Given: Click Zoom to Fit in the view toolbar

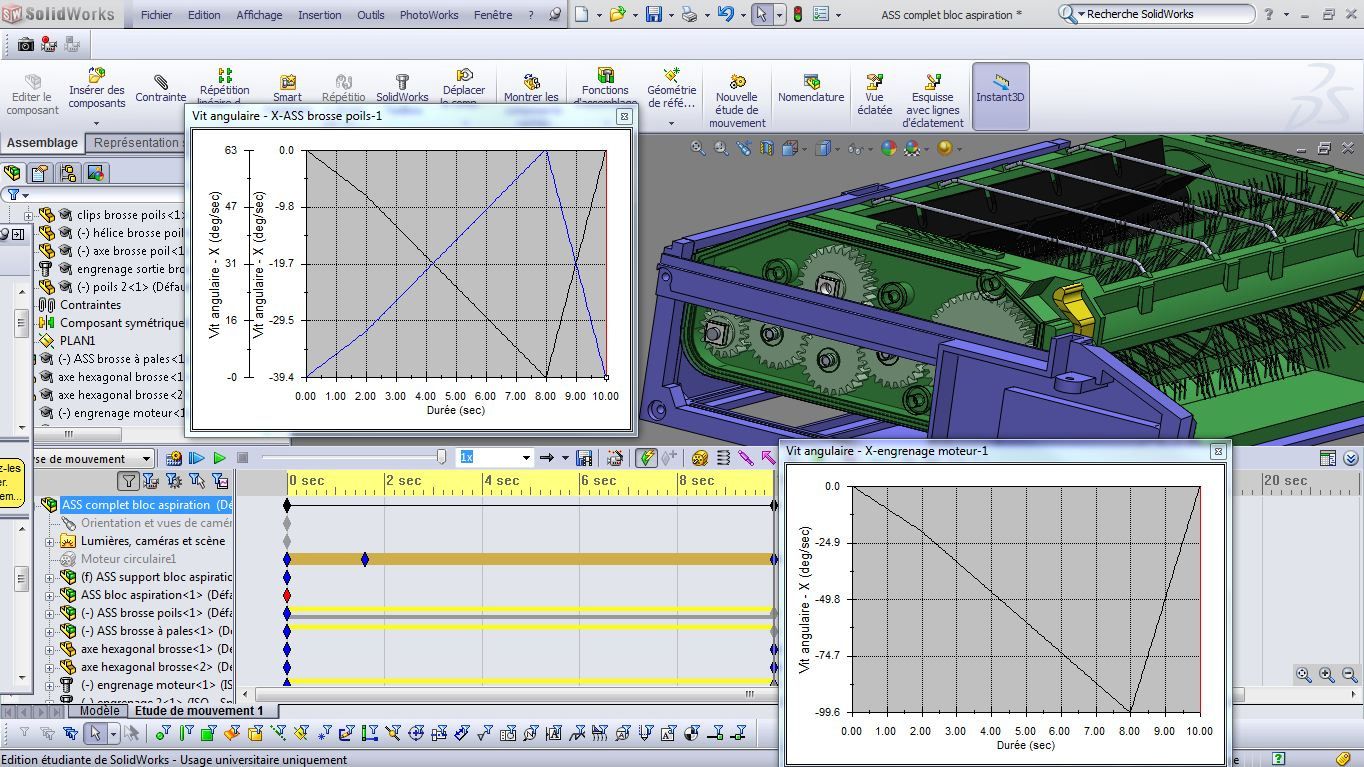Looking at the screenshot, I should click(x=698, y=148).
